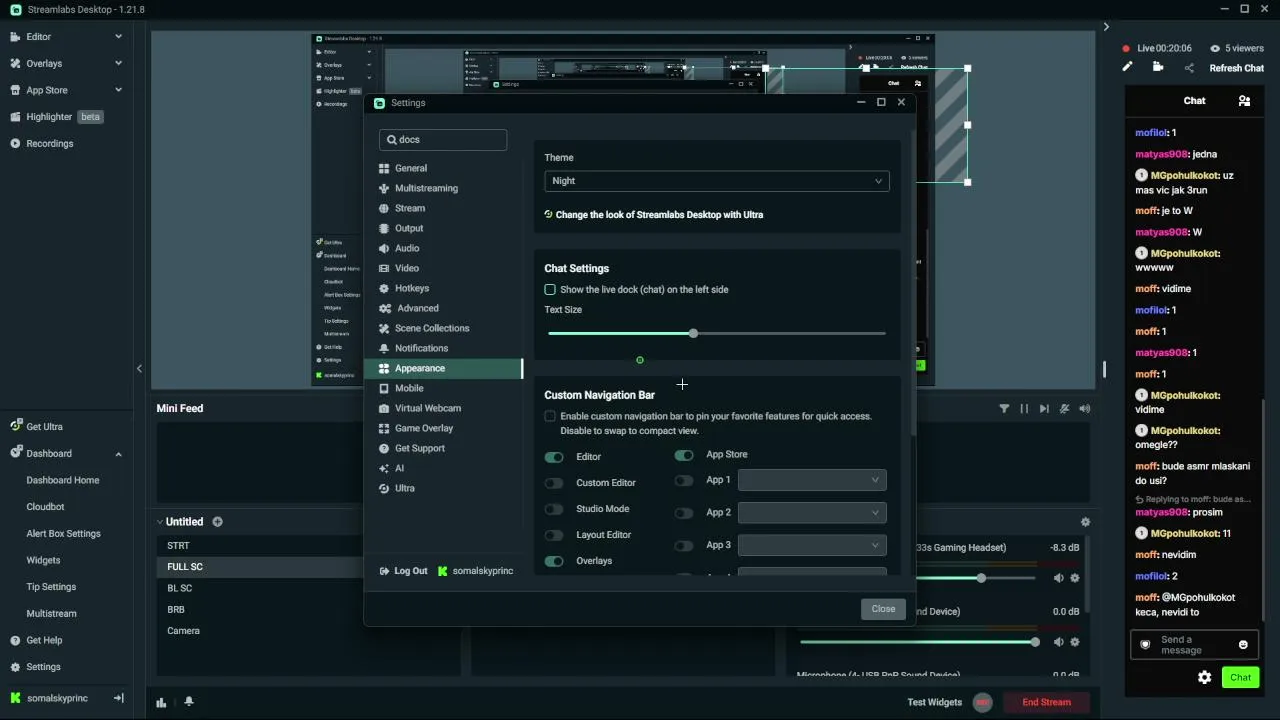Open the App 3 dropdown
This screenshot has height=720, width=1280.
coord(812,545)
